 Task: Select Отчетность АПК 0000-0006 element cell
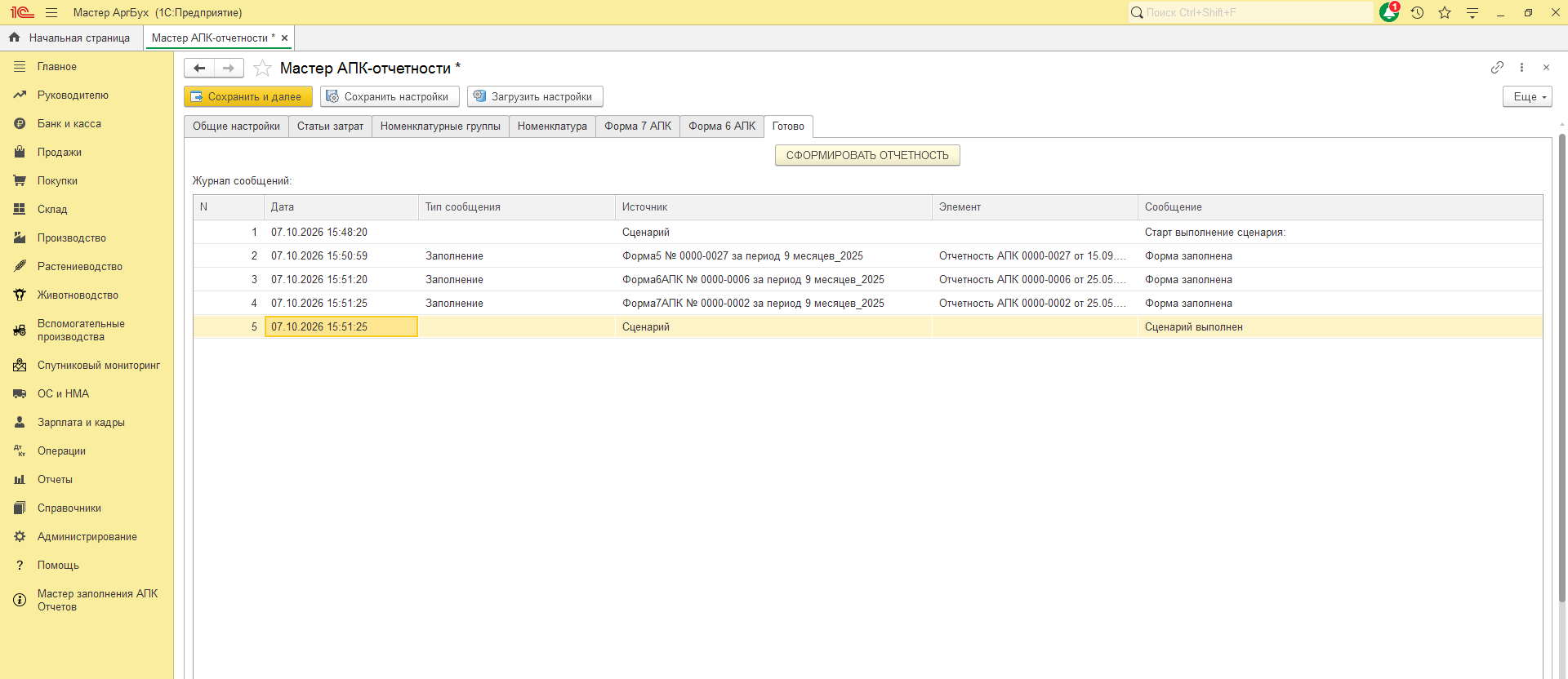[x=1035, y=280]
